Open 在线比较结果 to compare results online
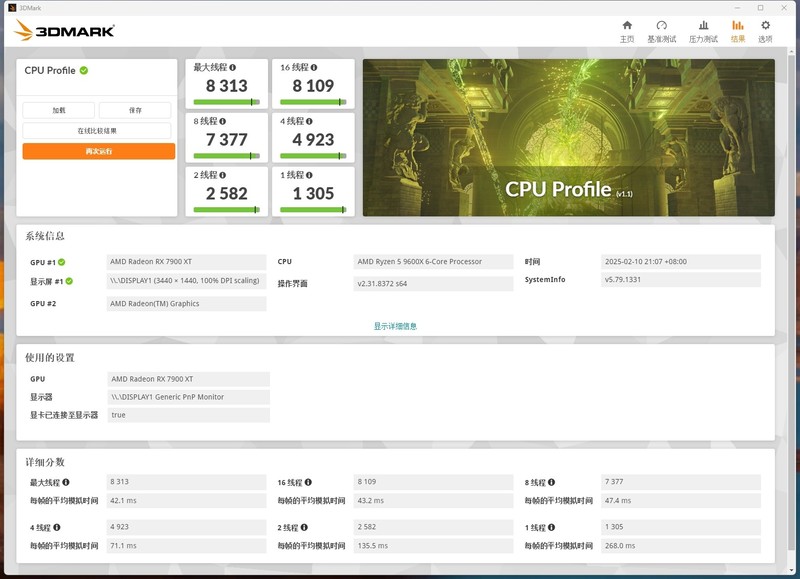The width and height of the screenshot is (800, 579). [x=96, y=131]
